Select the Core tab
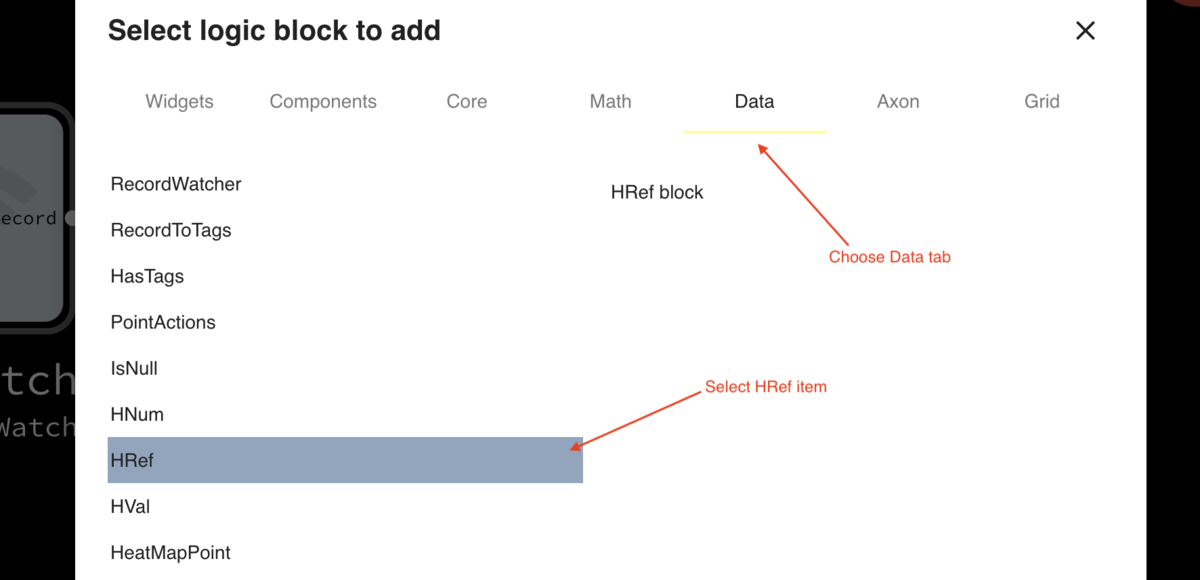 click(467, 101)
